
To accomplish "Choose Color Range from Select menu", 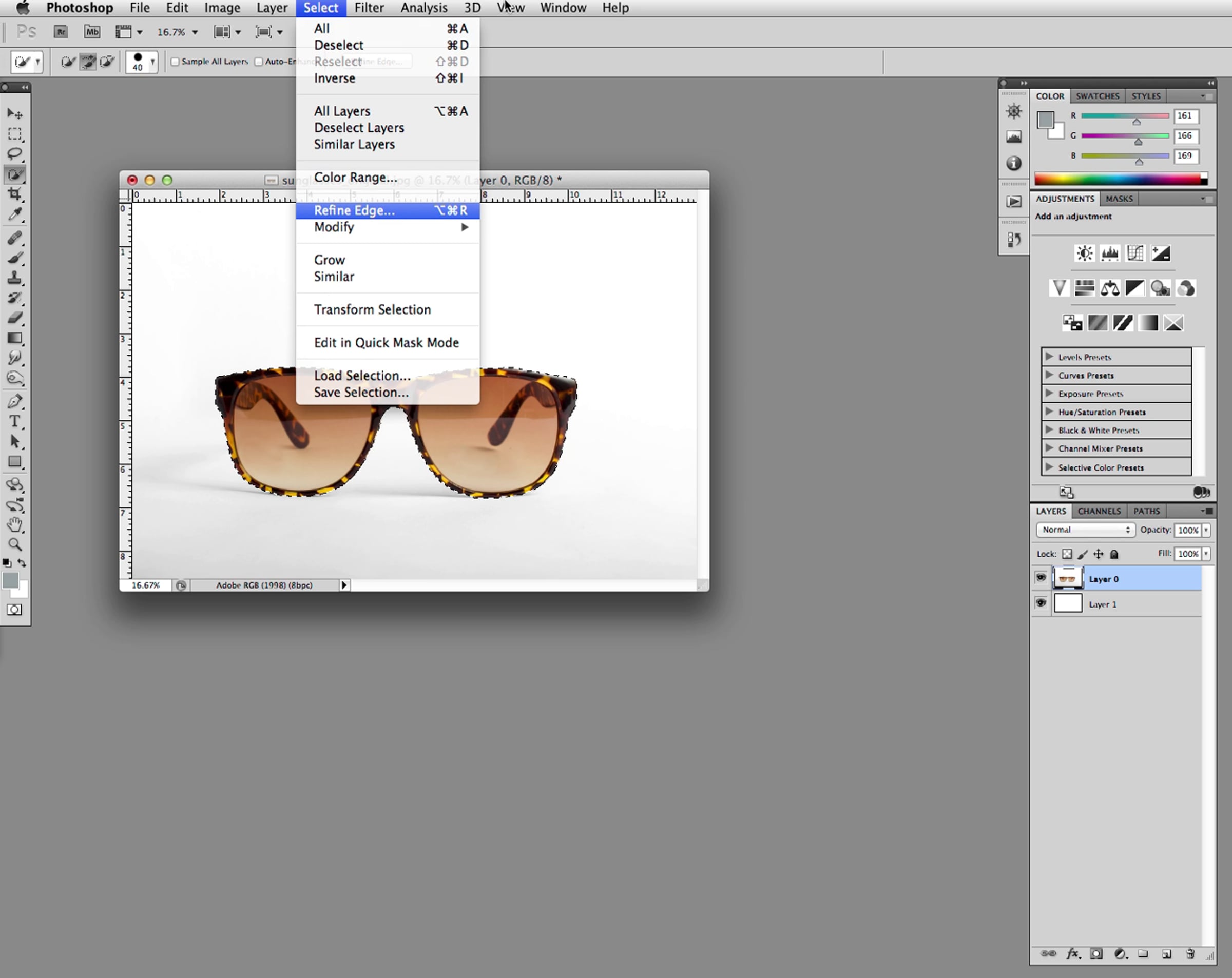I will (x=388, y=178).
